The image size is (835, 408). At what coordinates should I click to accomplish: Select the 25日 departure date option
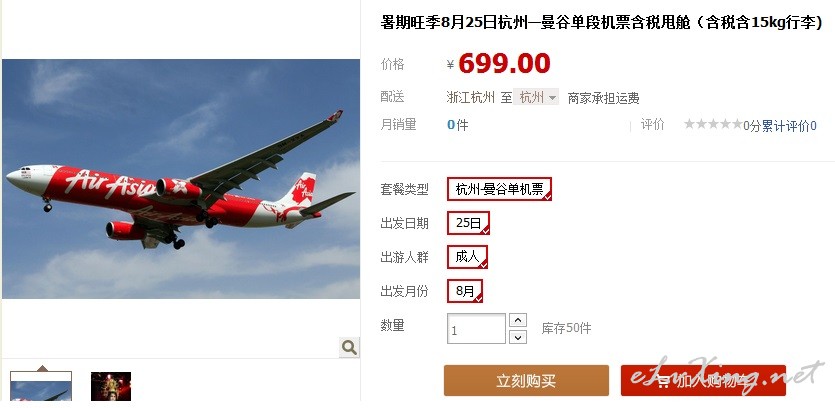(x=468, y=223)
